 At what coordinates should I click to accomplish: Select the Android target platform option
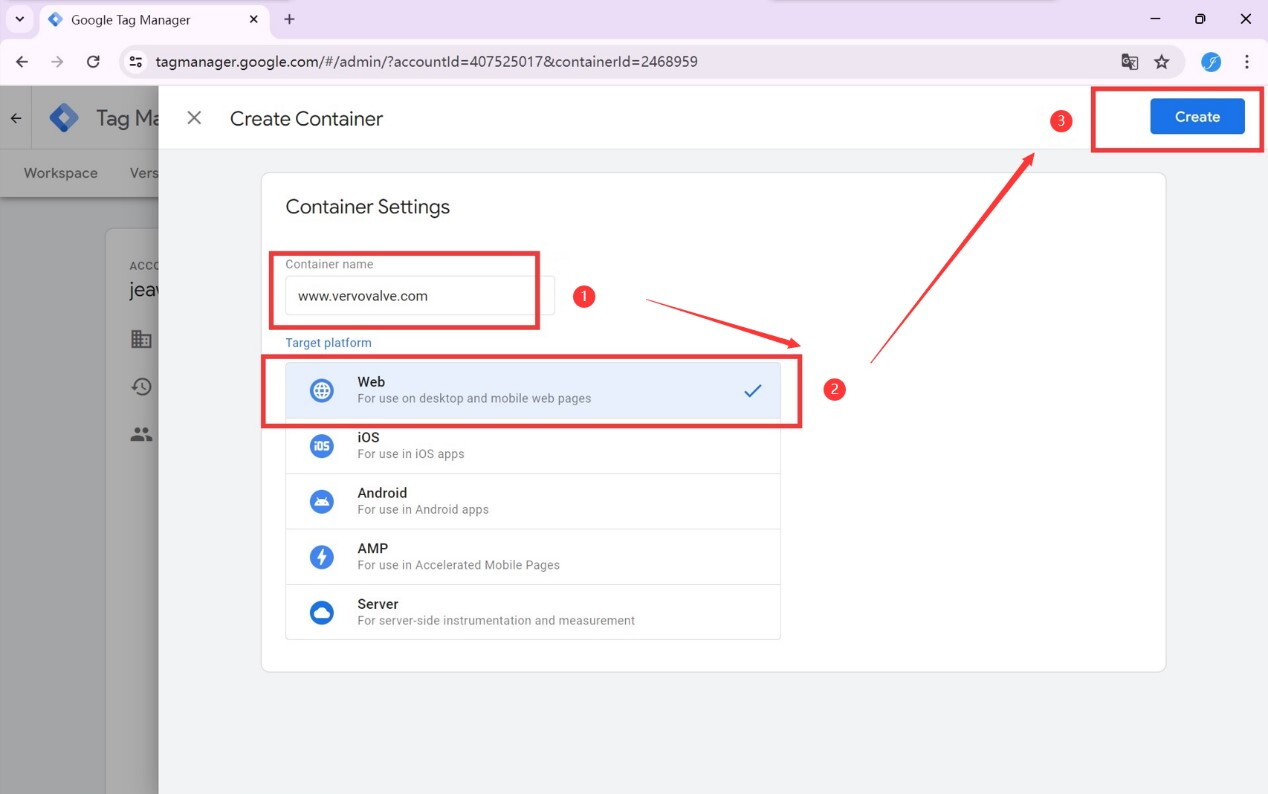(x=532, y=501)
